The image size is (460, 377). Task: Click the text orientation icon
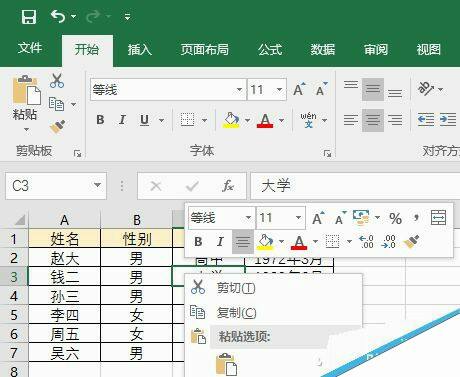click(426, 89)
